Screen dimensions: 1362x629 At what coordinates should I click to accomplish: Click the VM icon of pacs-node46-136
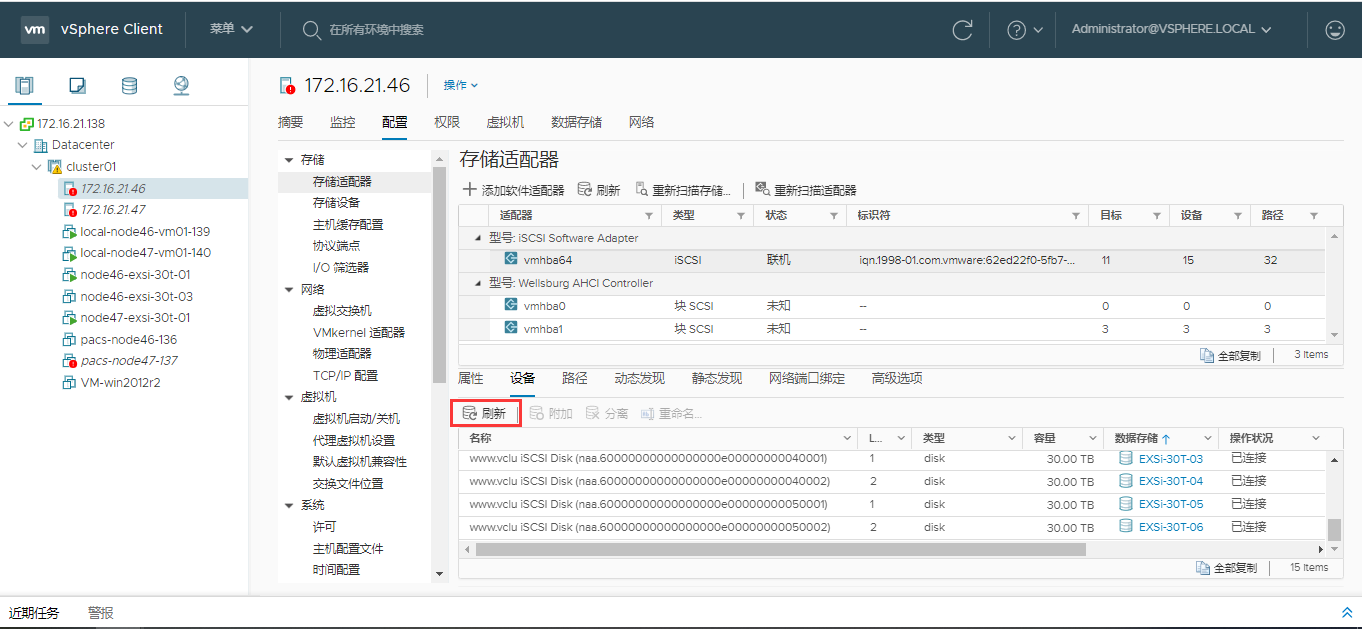pos(70,339)
